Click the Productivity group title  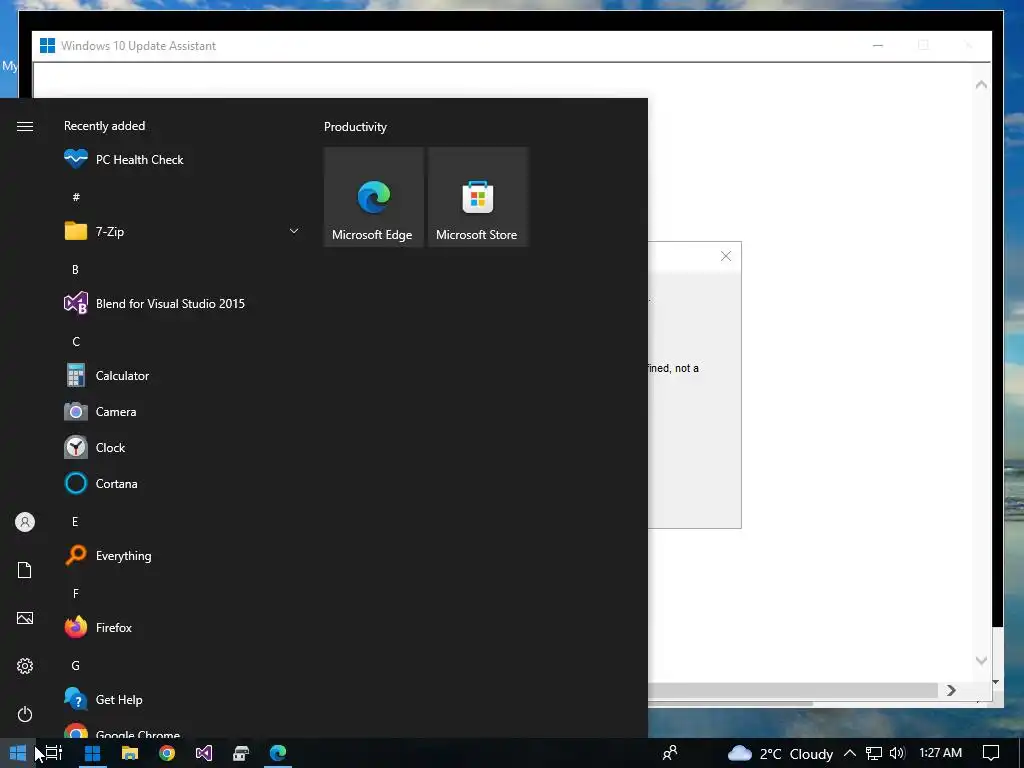click(x=355, y=127)
